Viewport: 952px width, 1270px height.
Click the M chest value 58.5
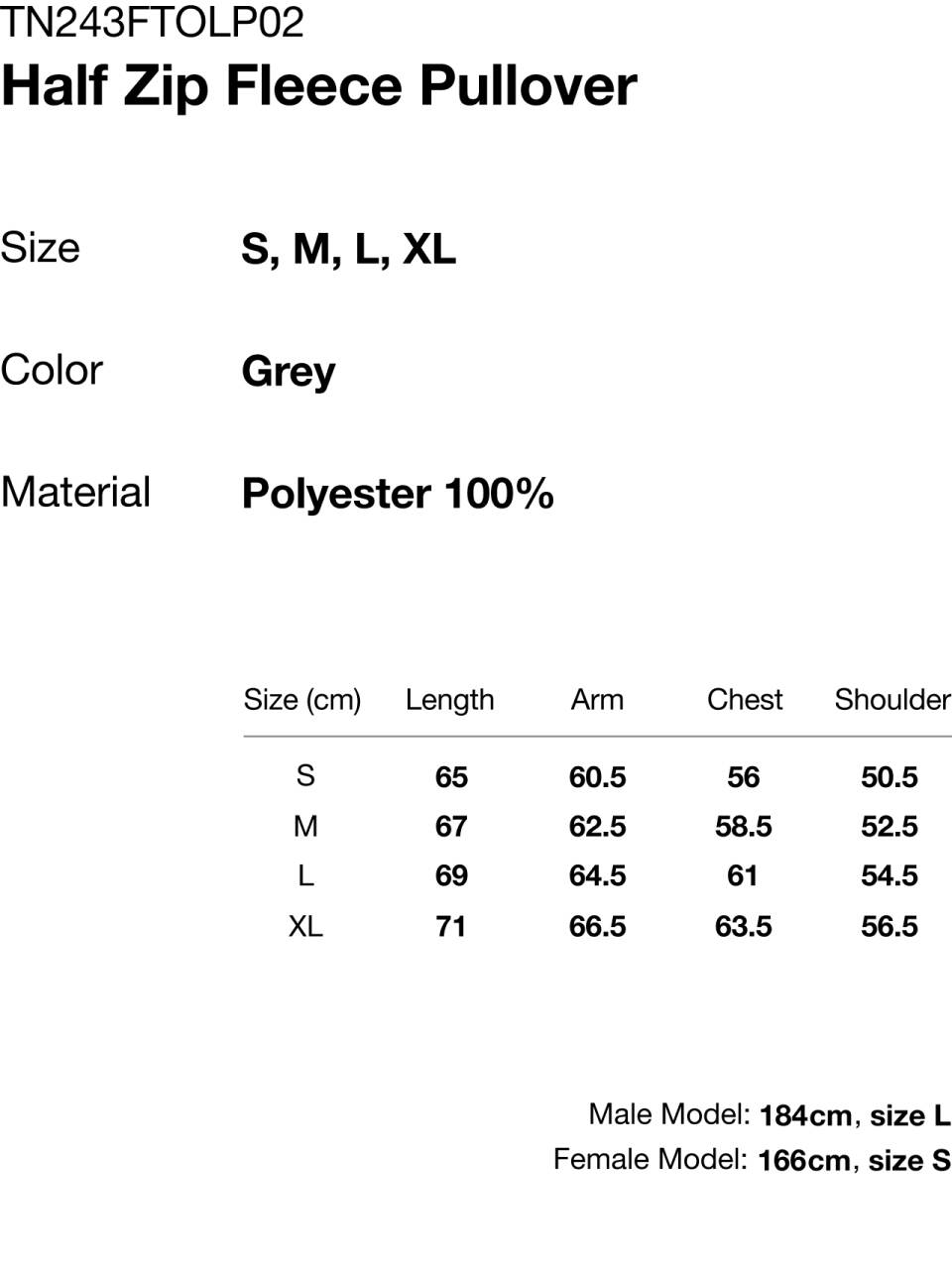(743, 826)
